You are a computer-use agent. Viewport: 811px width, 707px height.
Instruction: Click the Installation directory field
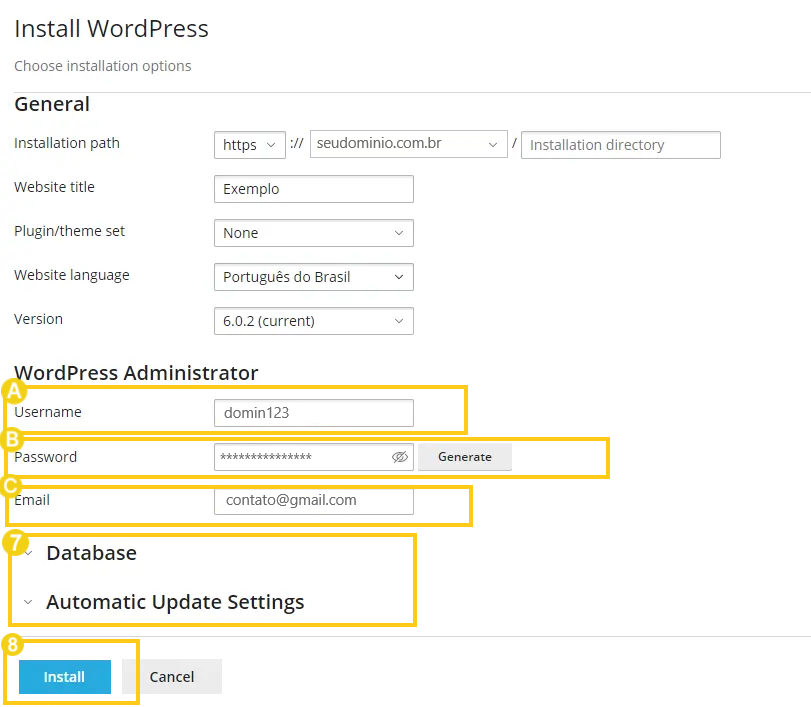click(621, 145)
